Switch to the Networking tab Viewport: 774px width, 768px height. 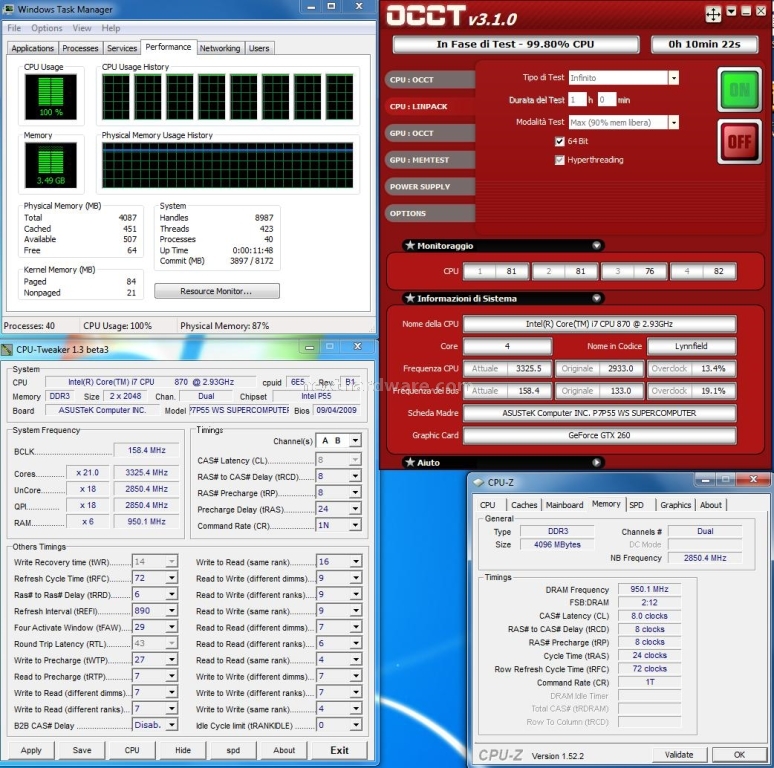pyautogui.click(x=220, y=48)
